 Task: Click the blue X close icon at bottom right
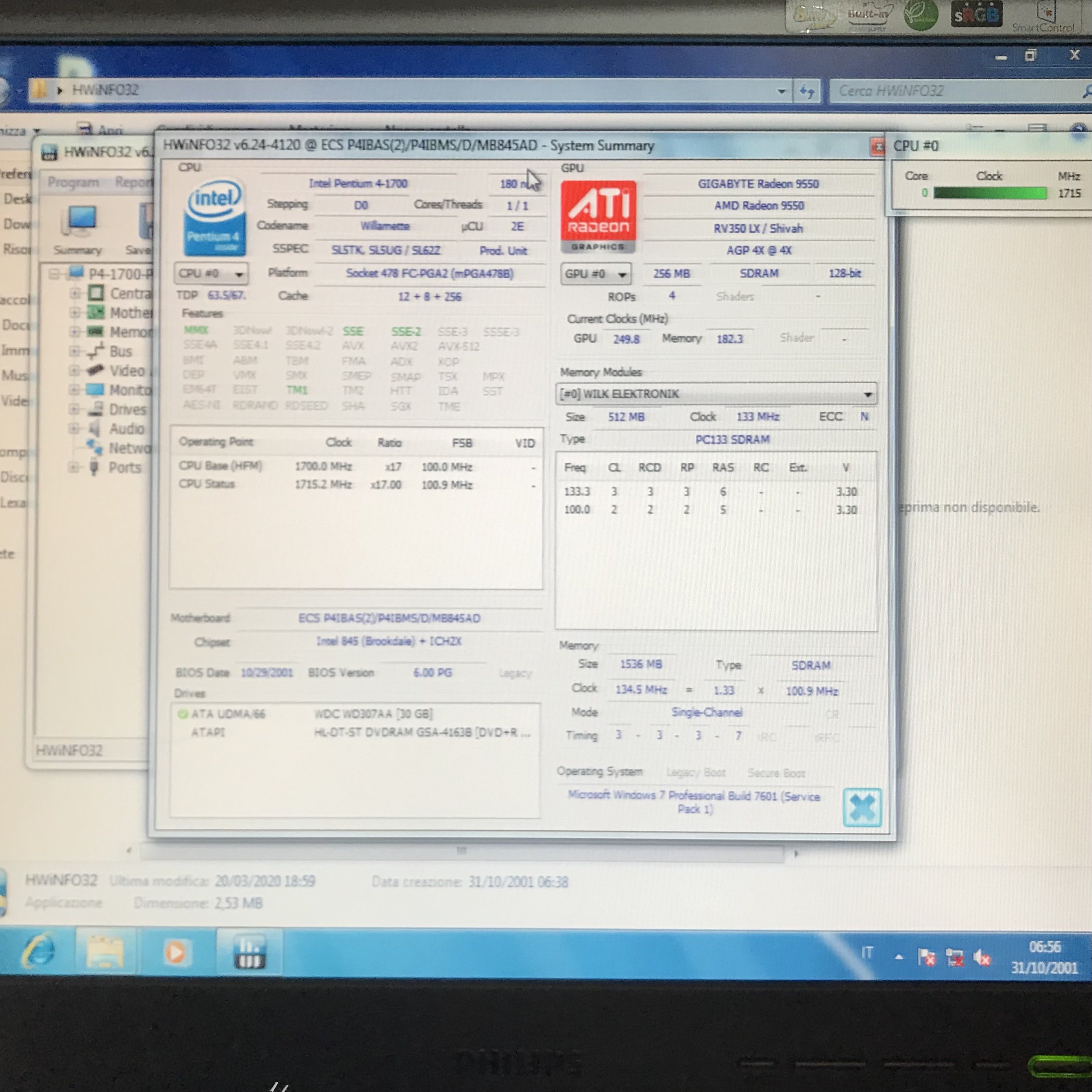[862, 807]
